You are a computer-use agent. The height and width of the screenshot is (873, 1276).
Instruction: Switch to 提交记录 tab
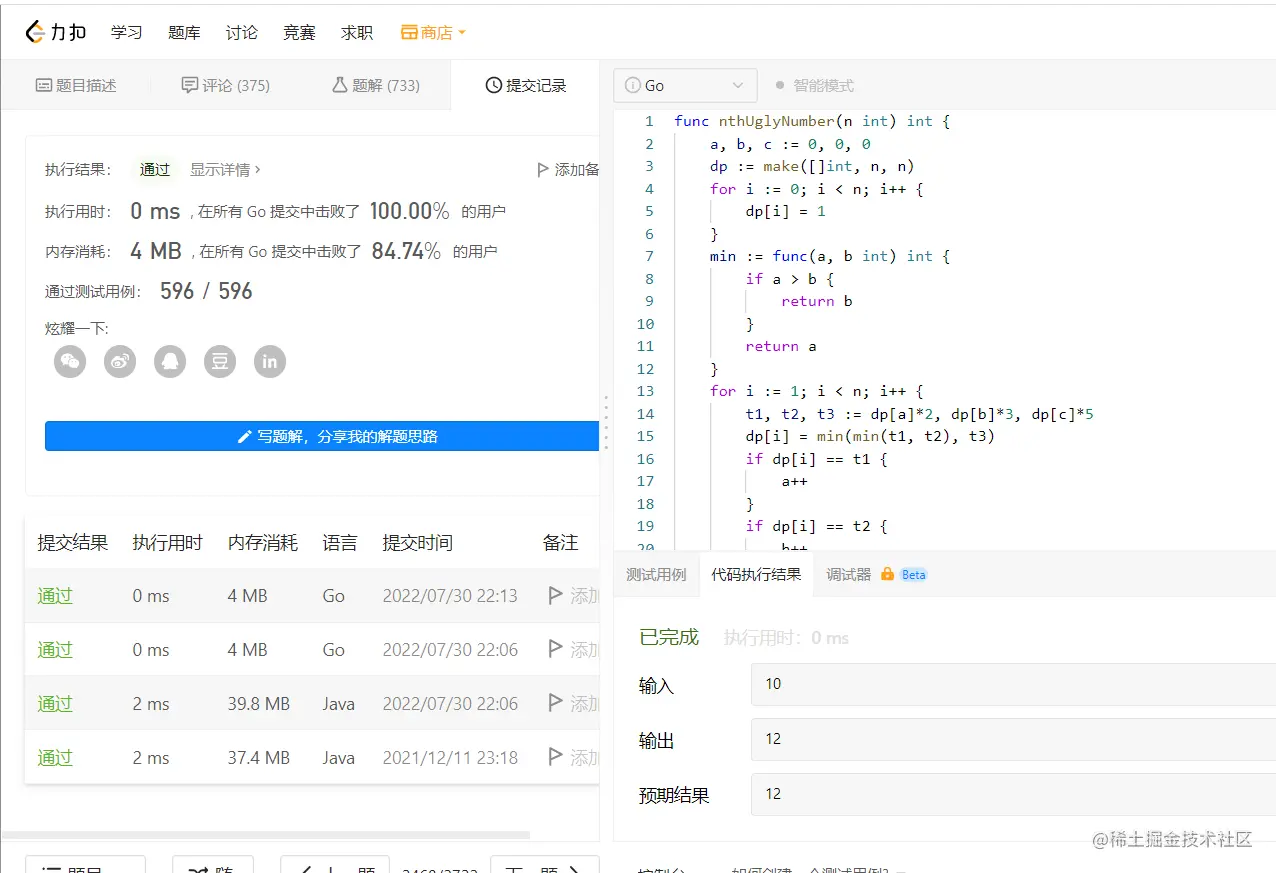tap(526, 86)
